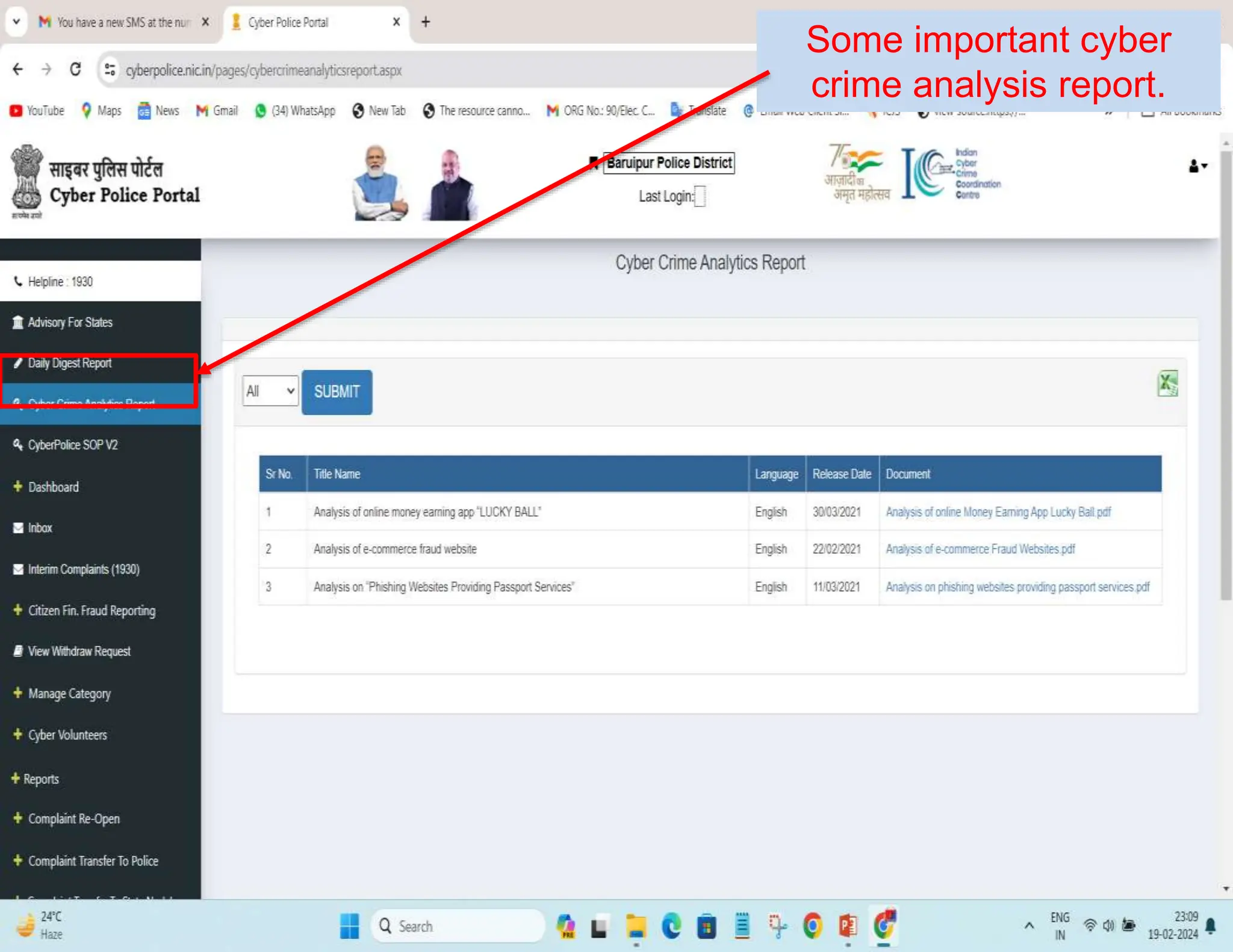Expand the Reports sidebar menu

click(x=40, y=779)
